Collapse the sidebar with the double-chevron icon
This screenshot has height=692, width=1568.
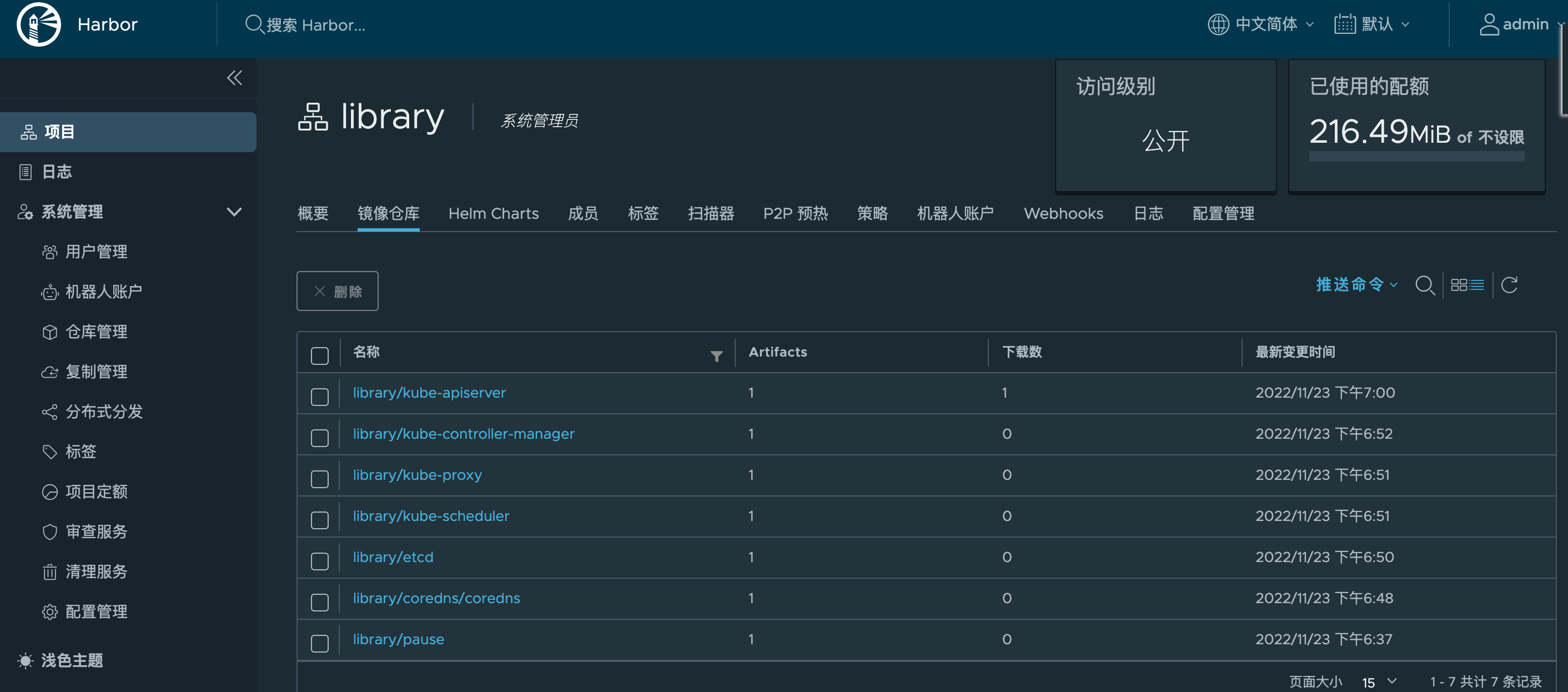[234, 78]
